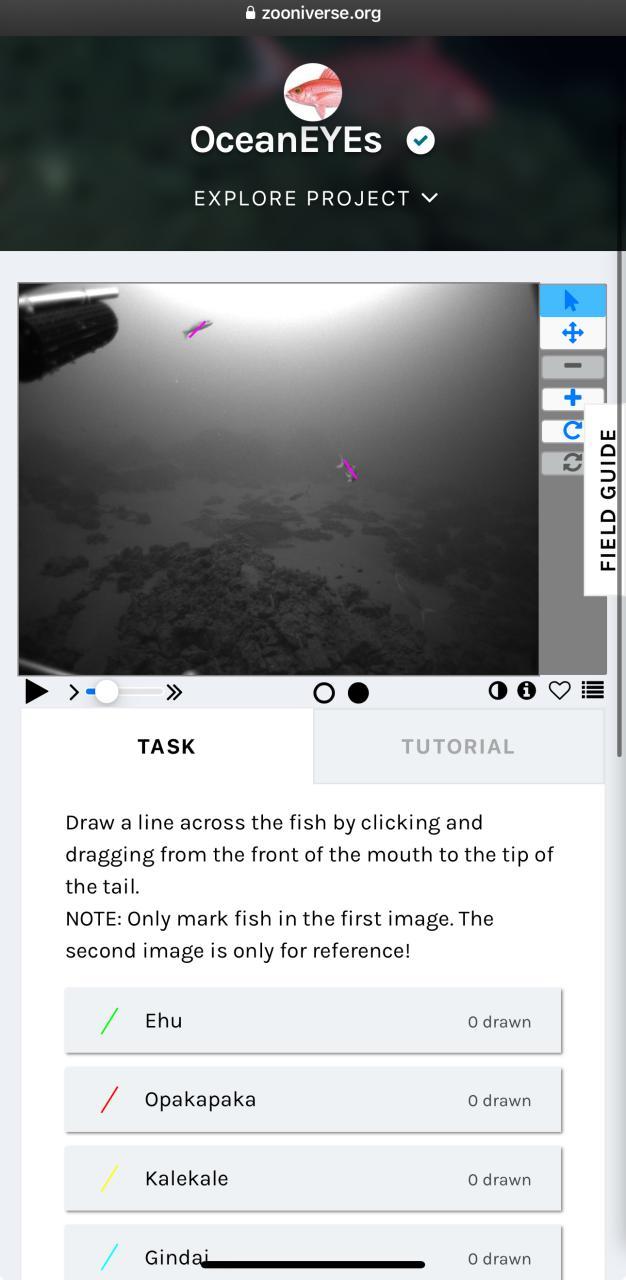
Task: Show the second frame filled circle
Action: [x=358, y=693]
